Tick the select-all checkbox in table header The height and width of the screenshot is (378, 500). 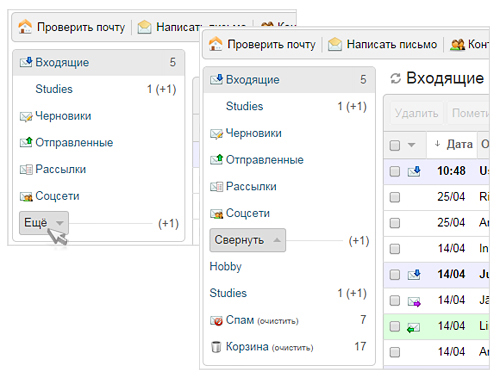pyautogui.click(x=395, y=145)
